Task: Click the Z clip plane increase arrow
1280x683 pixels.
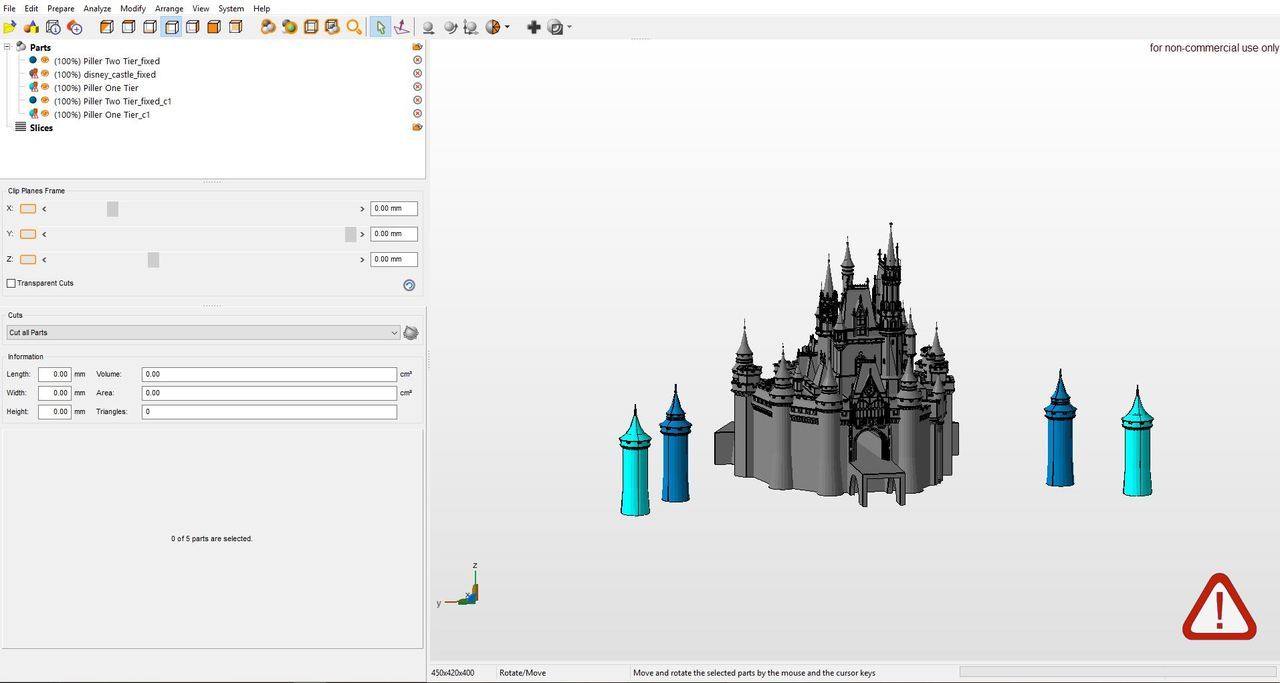Action: click(x=362, y=259)
